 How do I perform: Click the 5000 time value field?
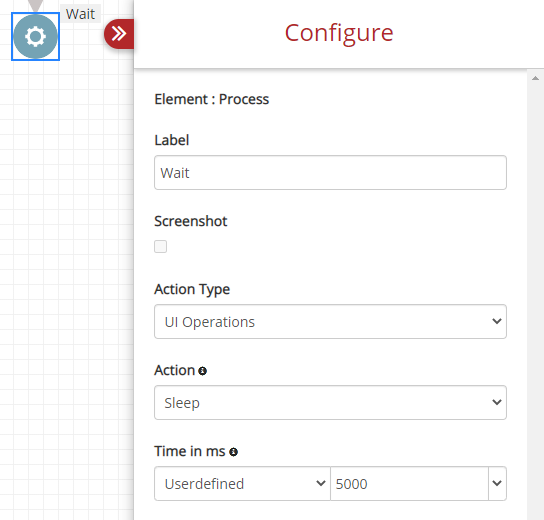coord(409,484)
